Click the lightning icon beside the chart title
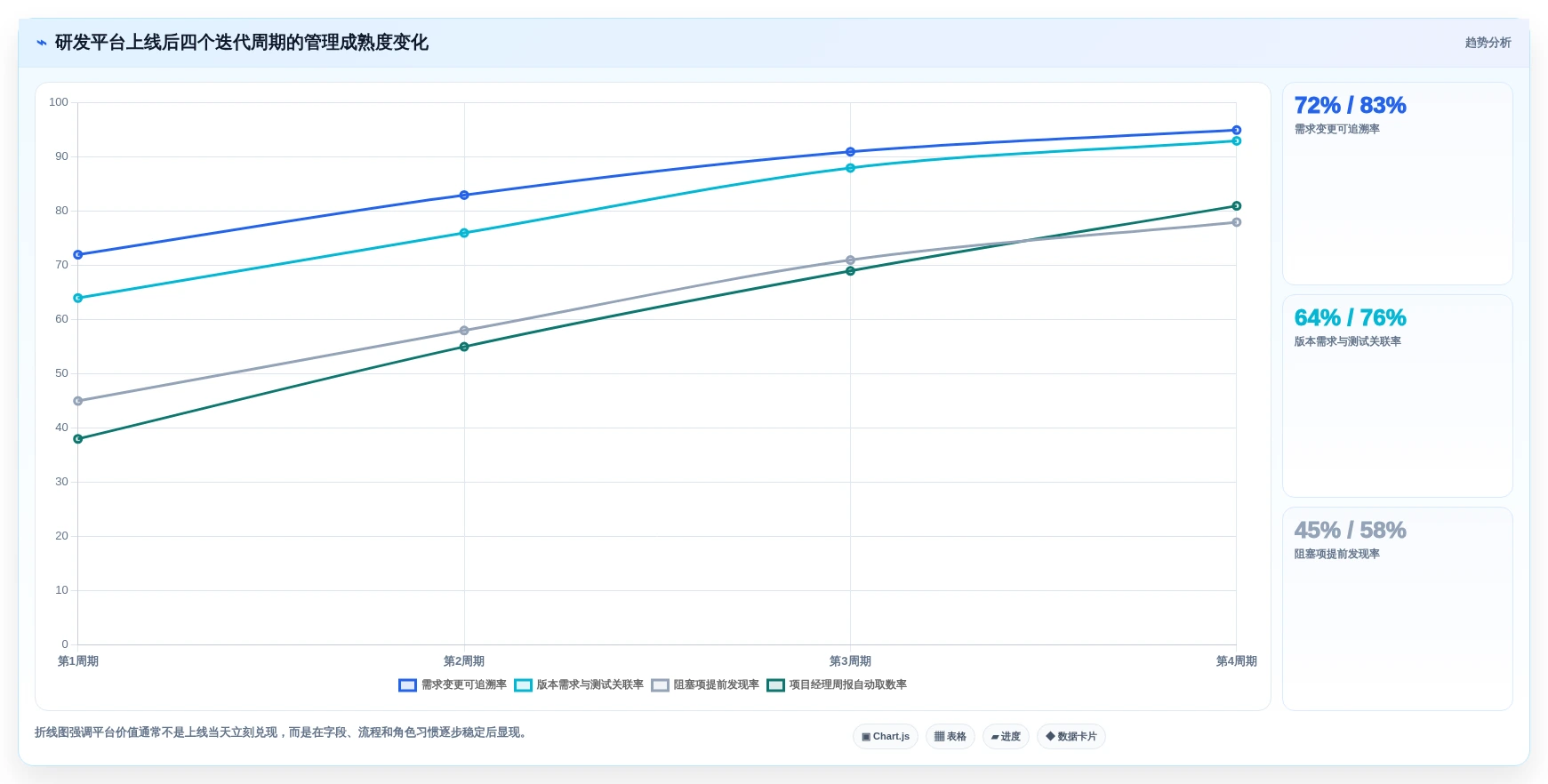This screenshot has height=784, width=1548. coord(41,43)
